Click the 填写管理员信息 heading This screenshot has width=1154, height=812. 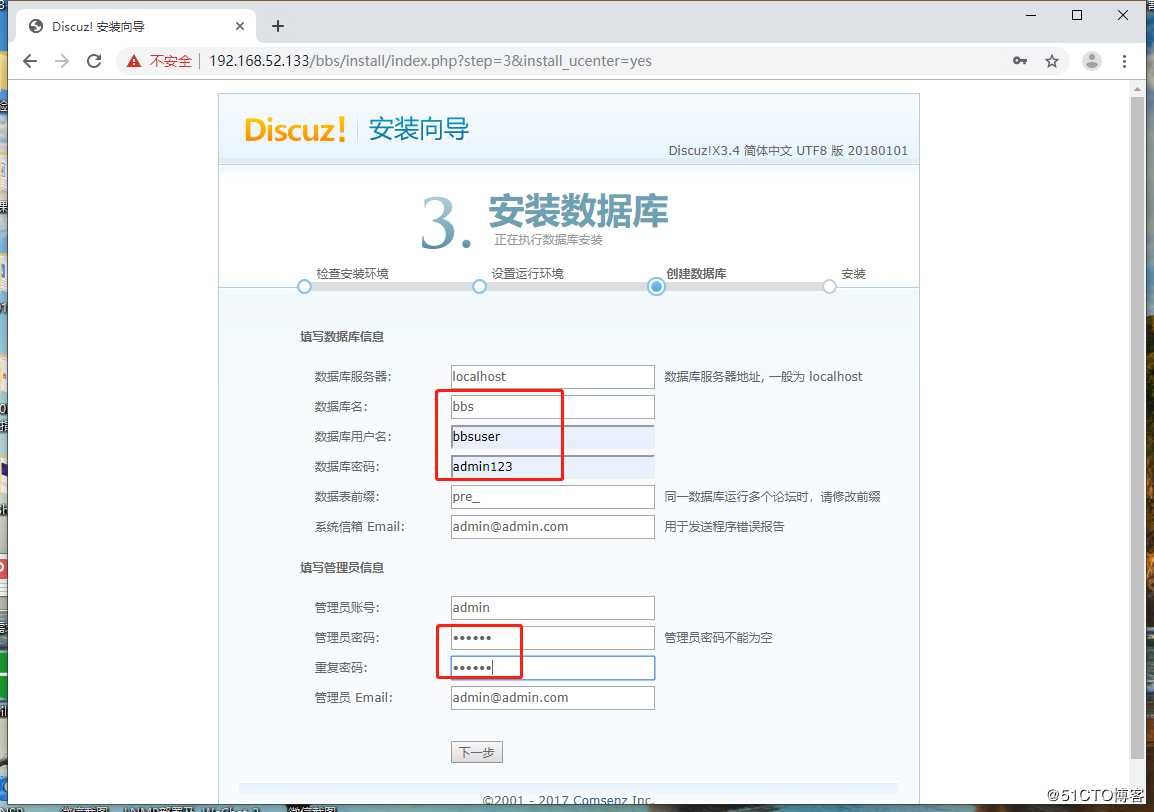(x=342, y=568)
